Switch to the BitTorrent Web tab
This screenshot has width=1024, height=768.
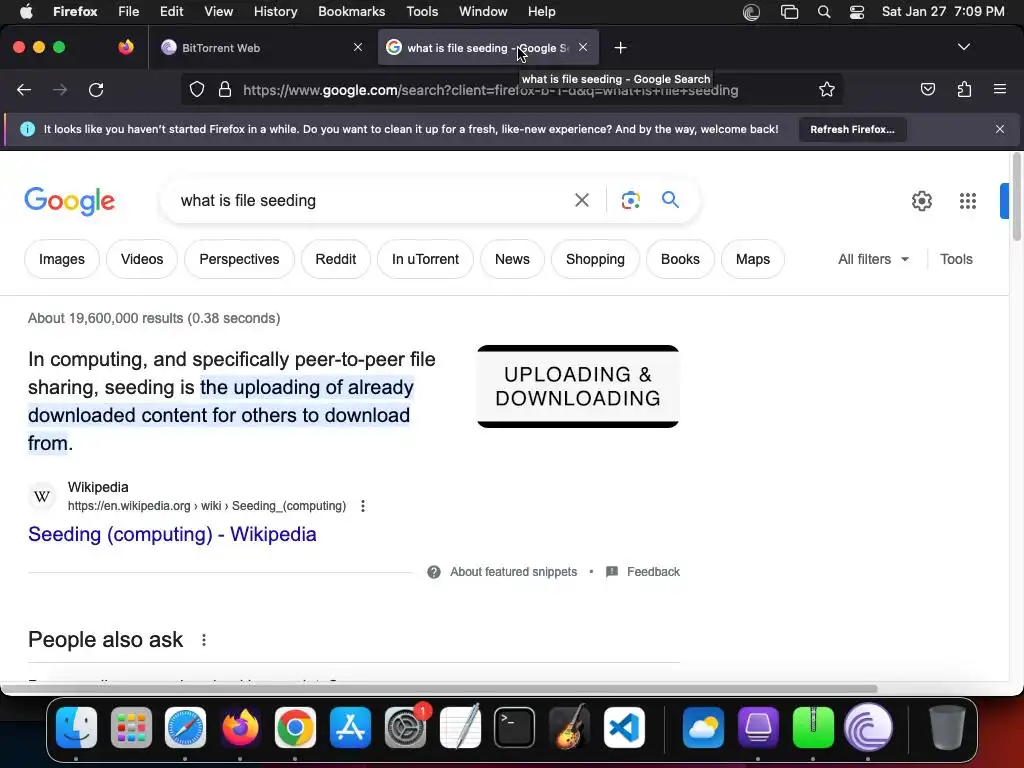pyautogui.click(x=261, y=48)
